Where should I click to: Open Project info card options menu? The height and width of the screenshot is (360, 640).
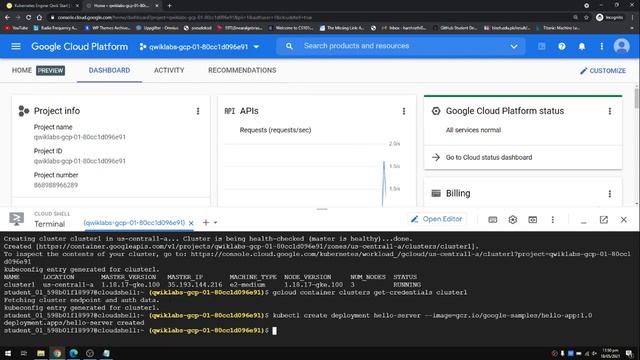[x=198, y=111]
